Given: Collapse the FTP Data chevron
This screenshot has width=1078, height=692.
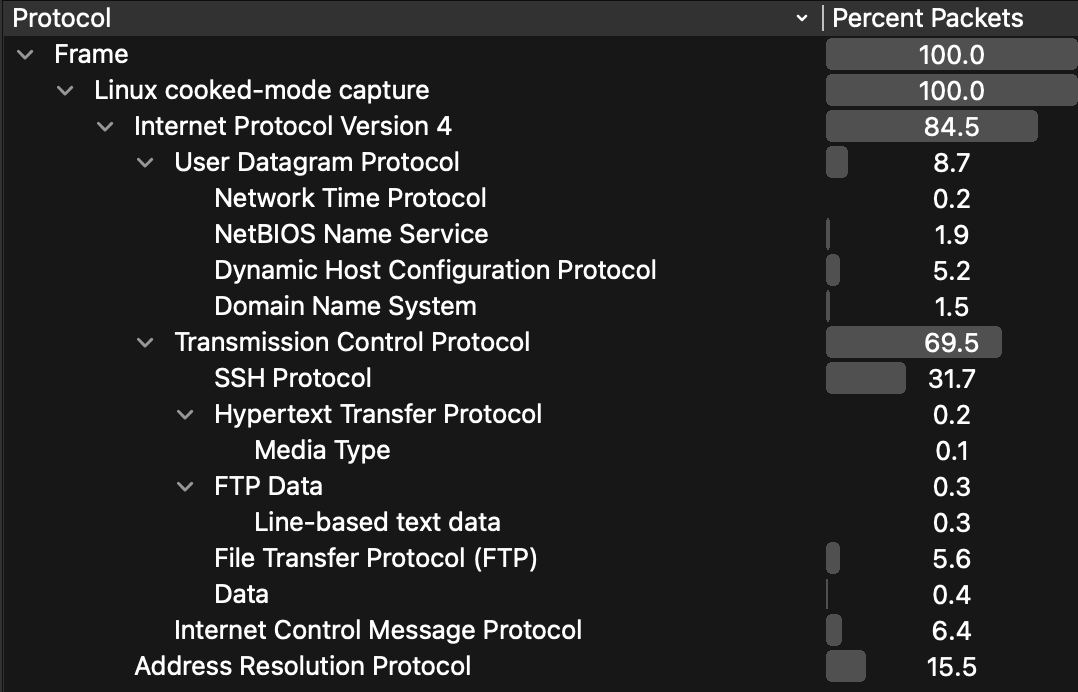Looking at the screenshot, I should pyautogui.click(x=185, y=487).
